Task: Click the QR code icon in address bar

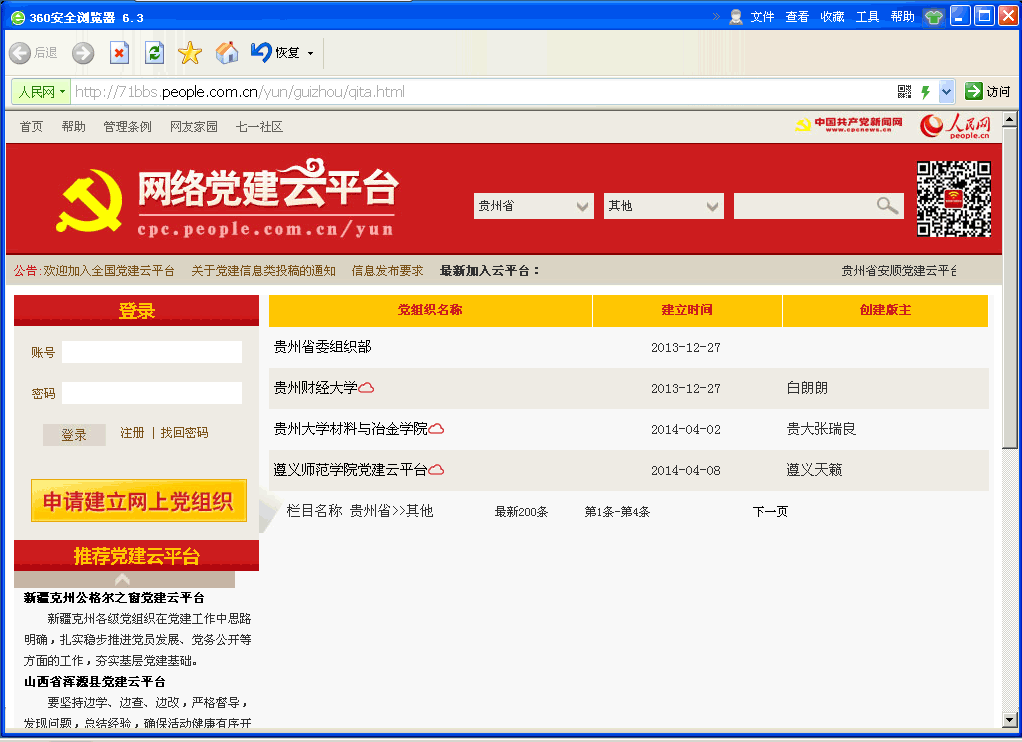Action: coord(904,92)
